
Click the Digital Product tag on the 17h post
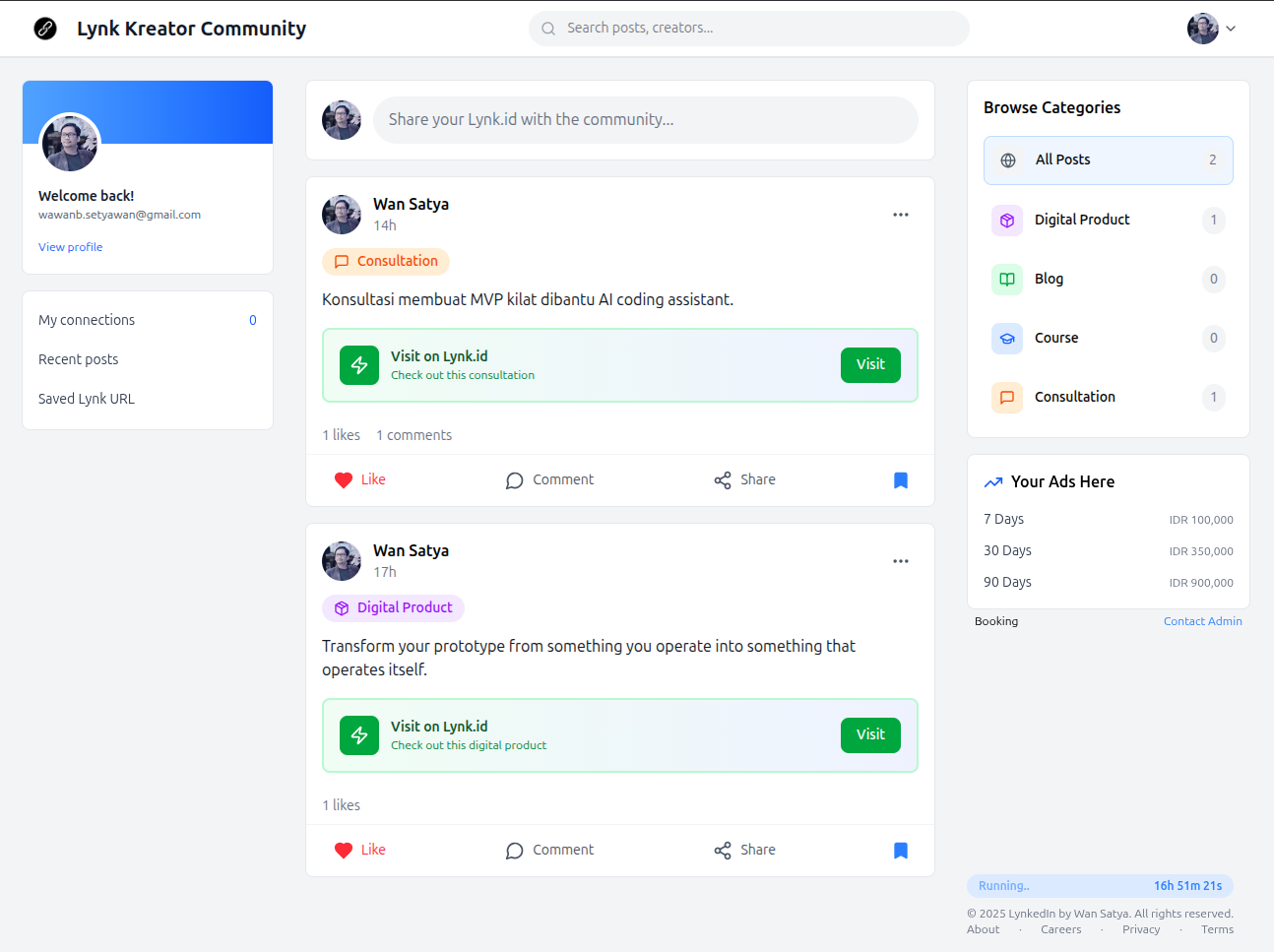pos(393,607)
